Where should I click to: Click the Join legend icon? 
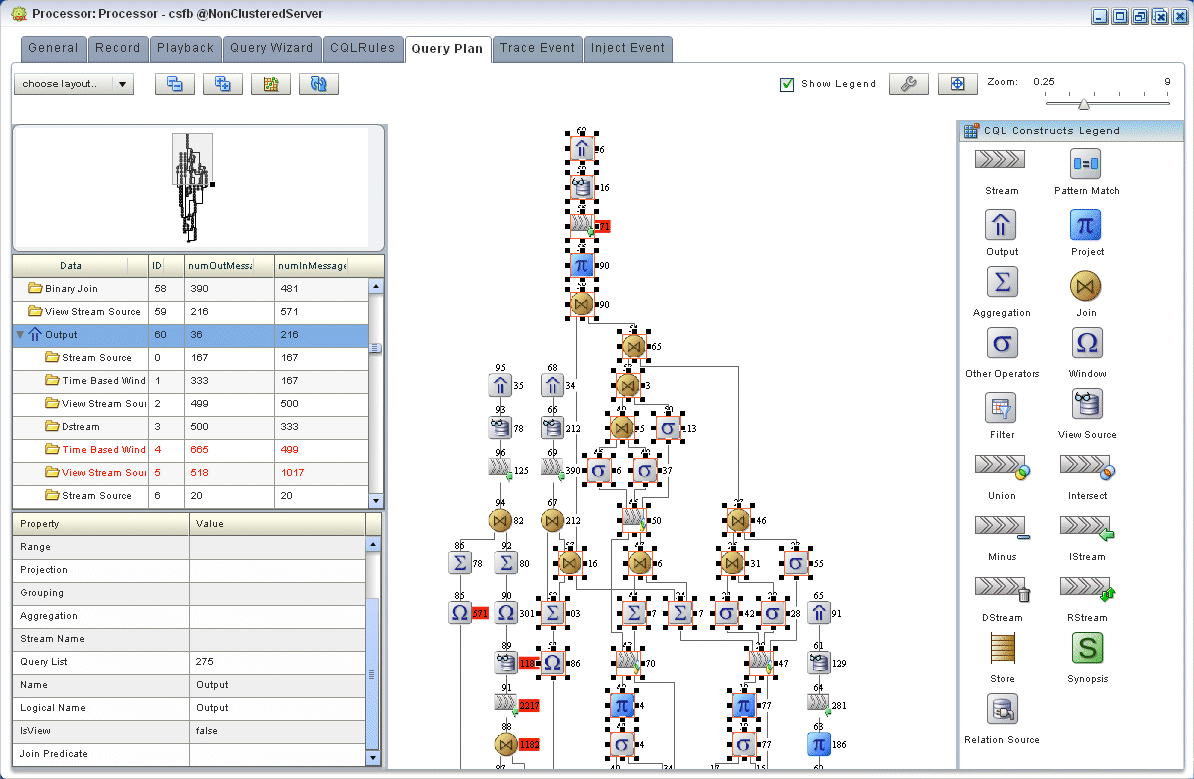(1085, 286)
